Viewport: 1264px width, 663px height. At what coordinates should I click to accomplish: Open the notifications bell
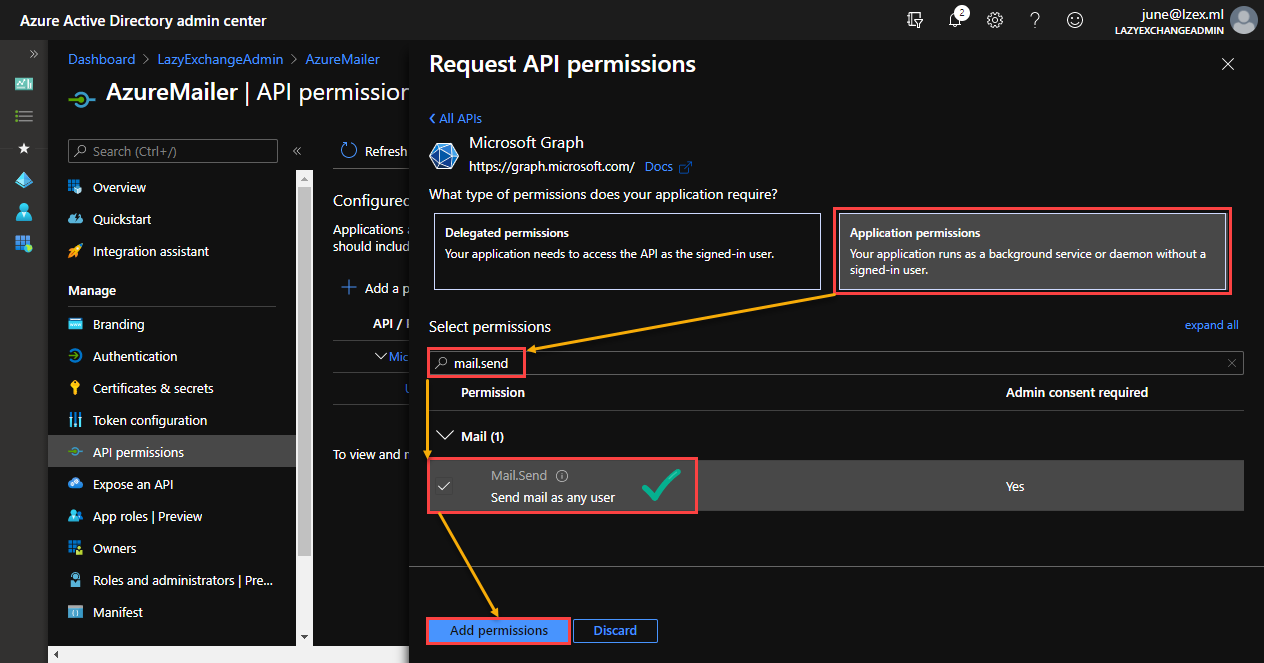point(955,20)
